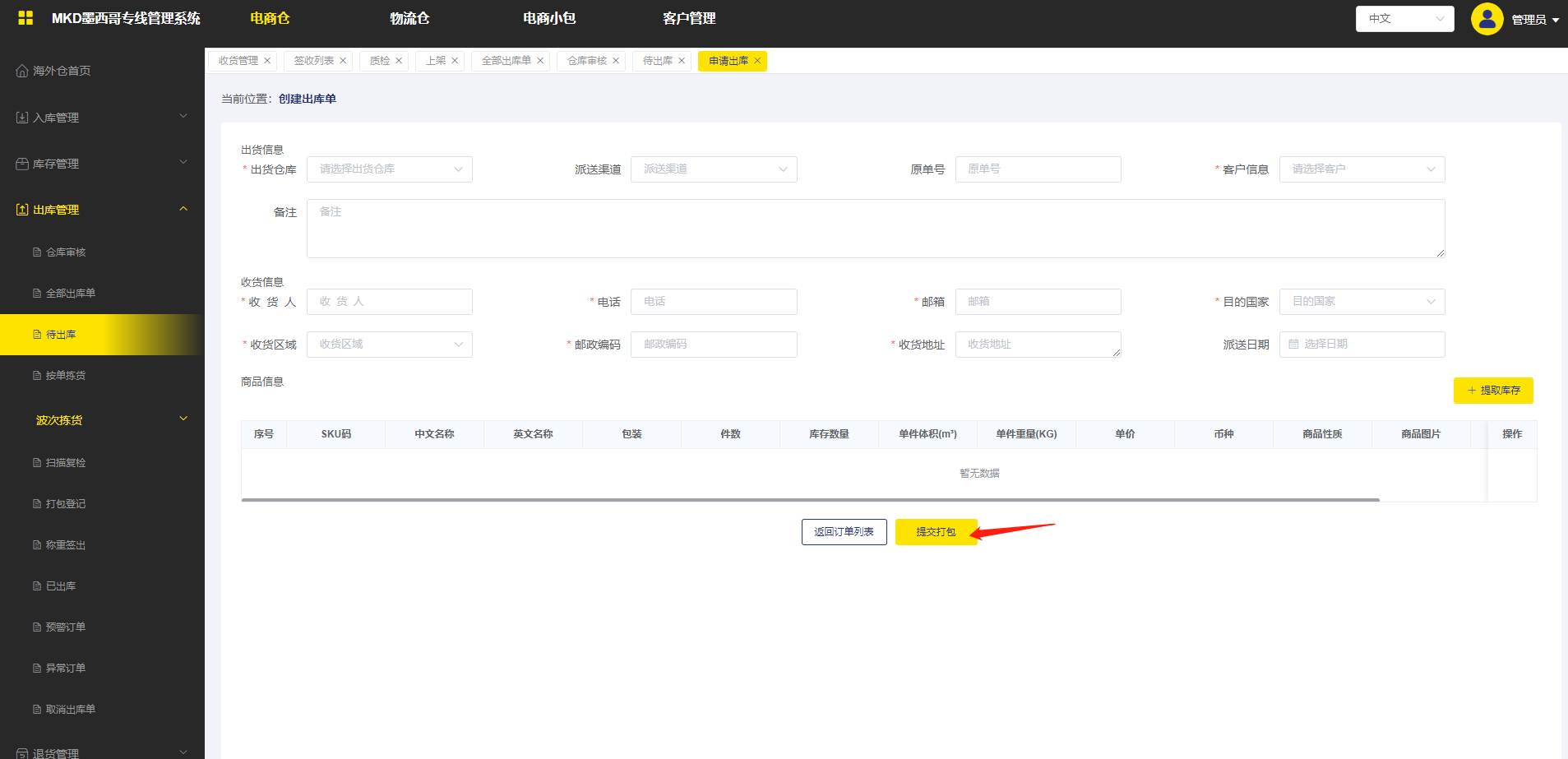1568x759 pixels.
Task: Switch to the 物流仓 top menu
Action: tap(409, 18)
